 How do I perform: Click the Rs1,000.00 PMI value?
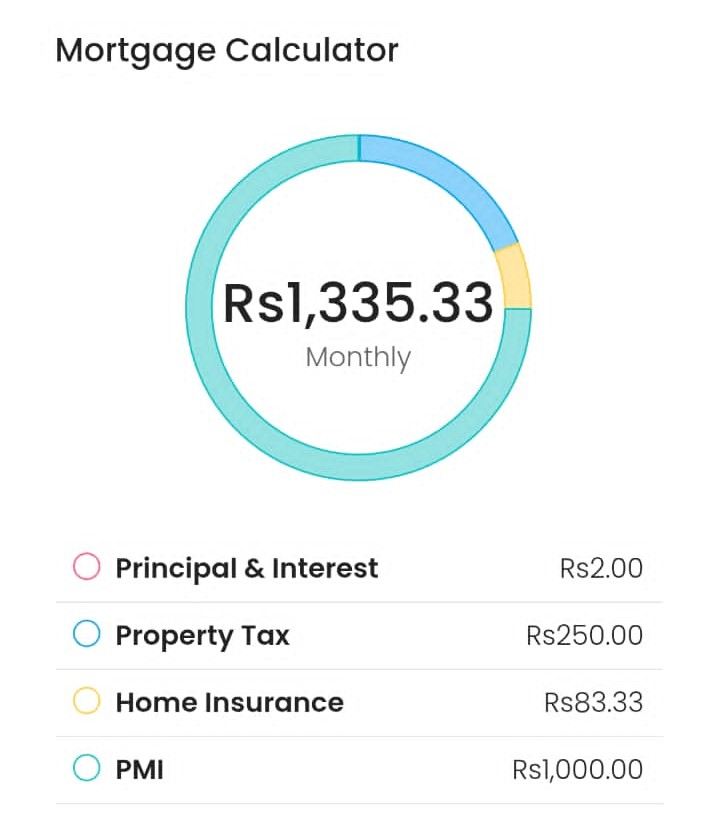tap(577, 769)
